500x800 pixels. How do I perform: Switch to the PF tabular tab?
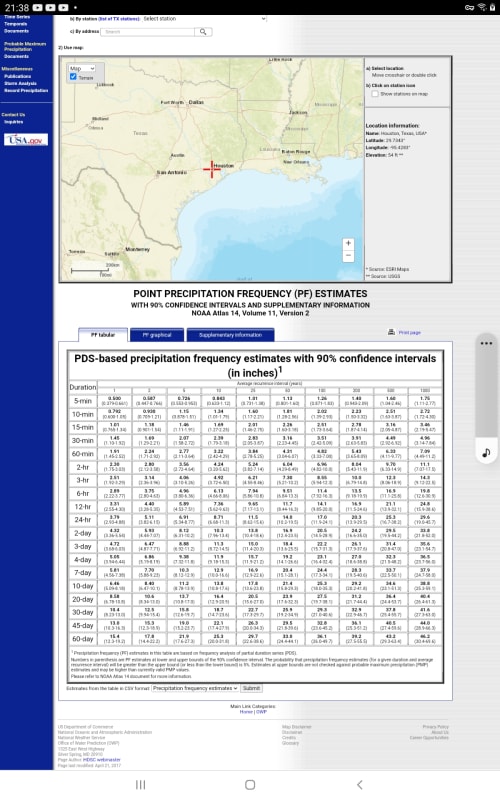(x=103, y=335)
